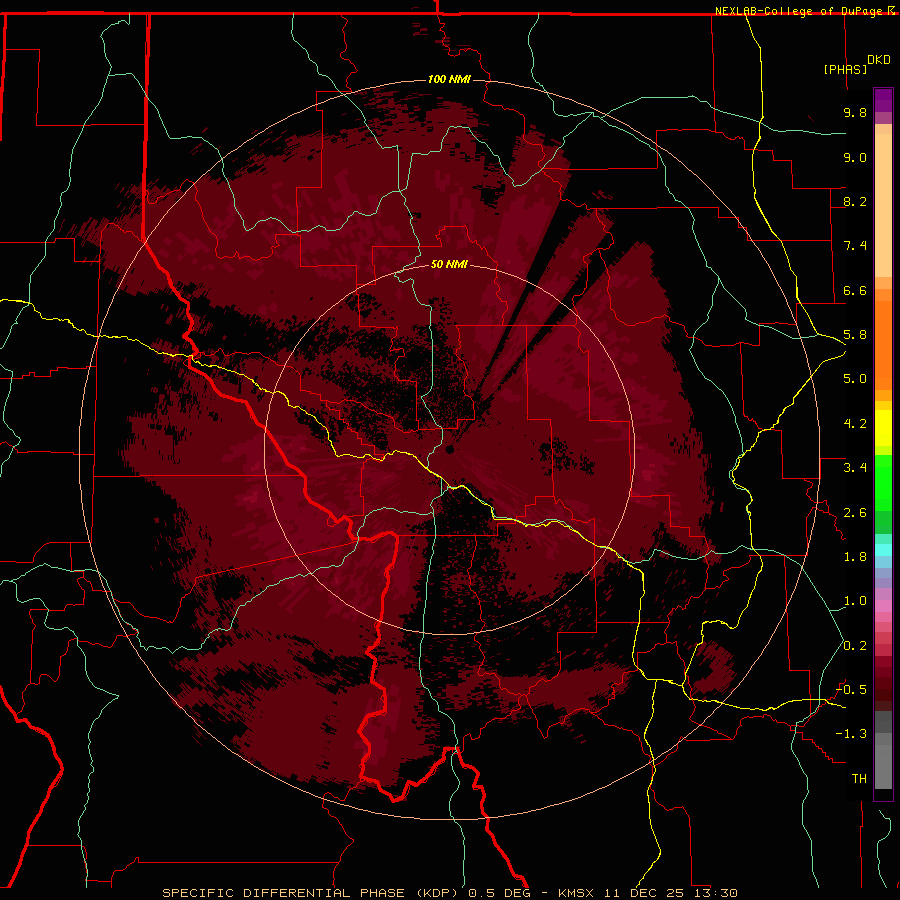This screenshot has width=900, height=900.
Task: Click the [PHAS] units label
Action: [845, 69]
